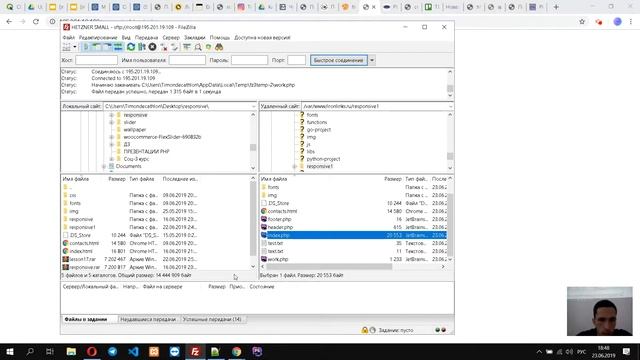640x360 pixels.
Task: Open the Редактирование menu
Action: pyautogui.click(x=98, y=38)
